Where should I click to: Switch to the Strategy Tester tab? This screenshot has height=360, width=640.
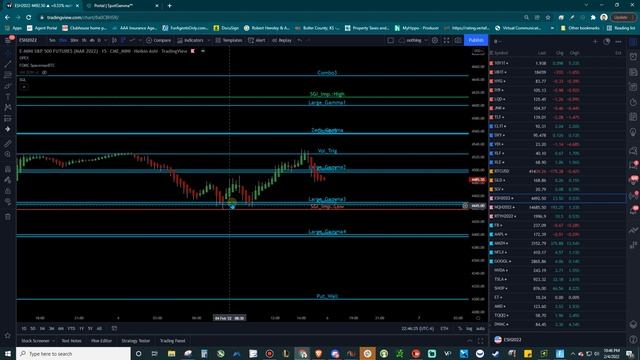coord(136,341)
